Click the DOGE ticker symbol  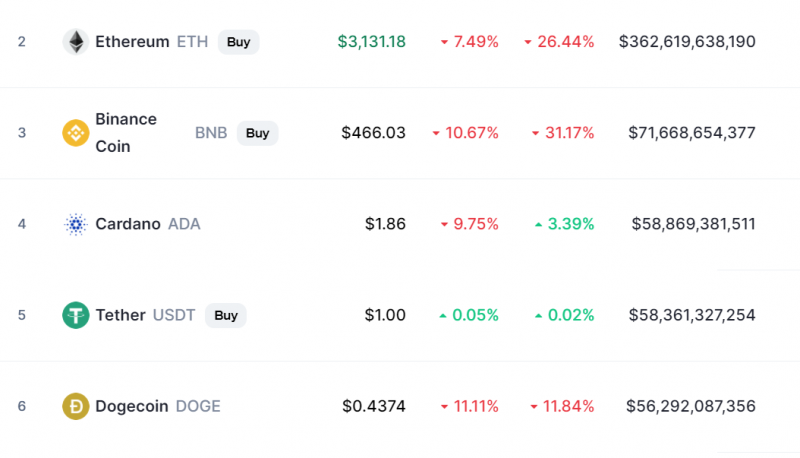(x=198, y=406)
